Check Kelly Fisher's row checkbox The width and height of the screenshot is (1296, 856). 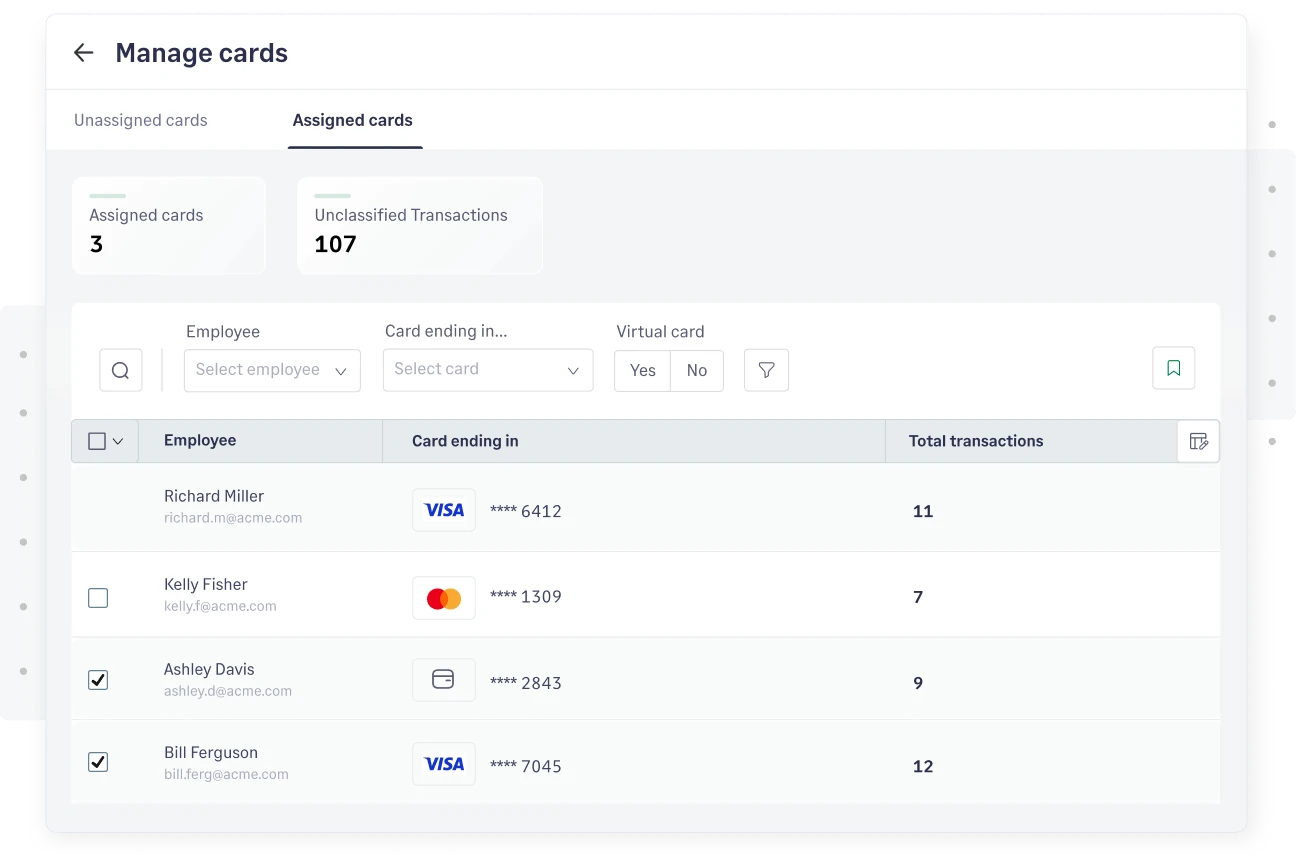coord(97,597)
